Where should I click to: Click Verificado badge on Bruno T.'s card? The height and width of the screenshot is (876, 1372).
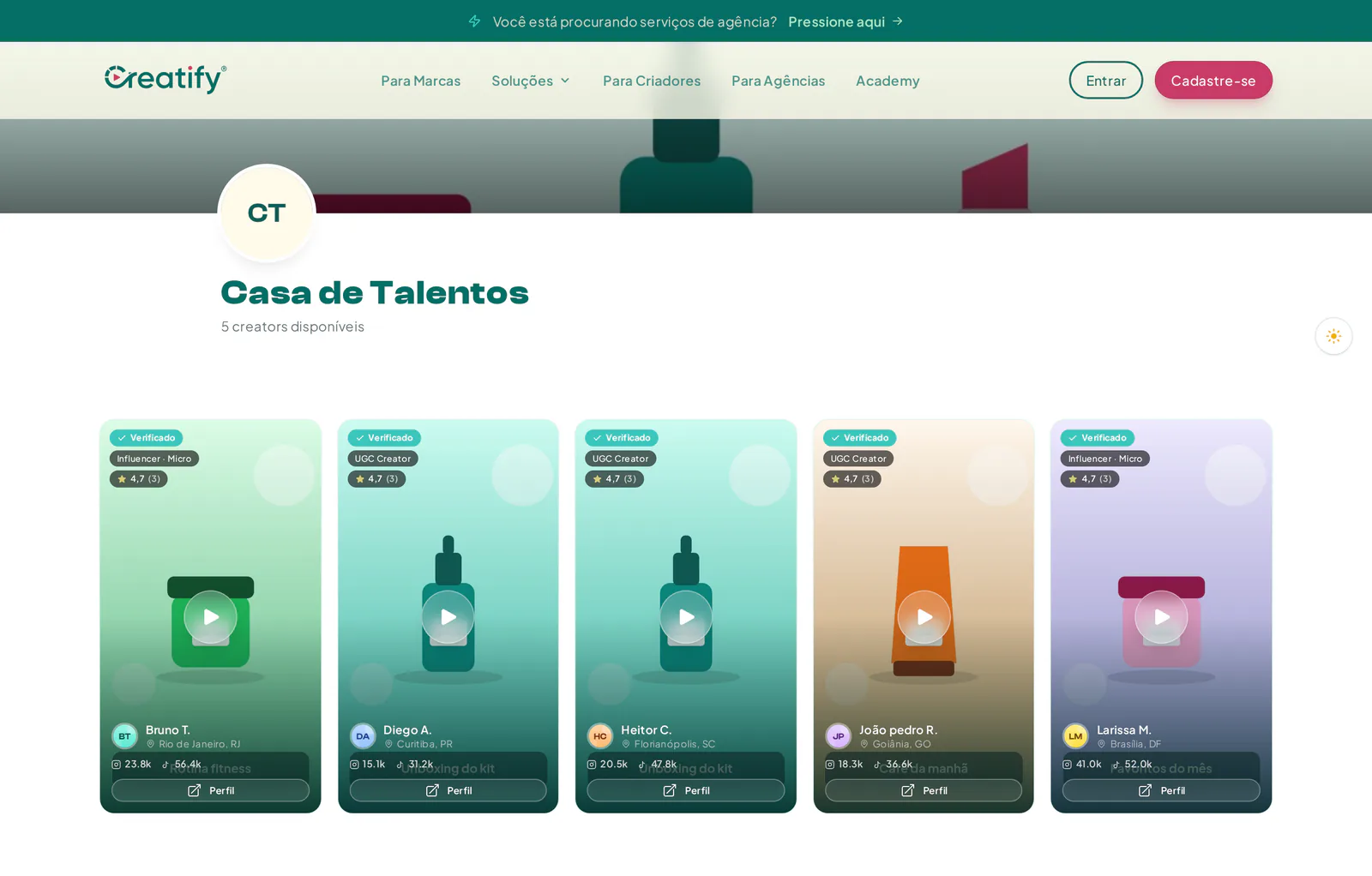(146, 438)
